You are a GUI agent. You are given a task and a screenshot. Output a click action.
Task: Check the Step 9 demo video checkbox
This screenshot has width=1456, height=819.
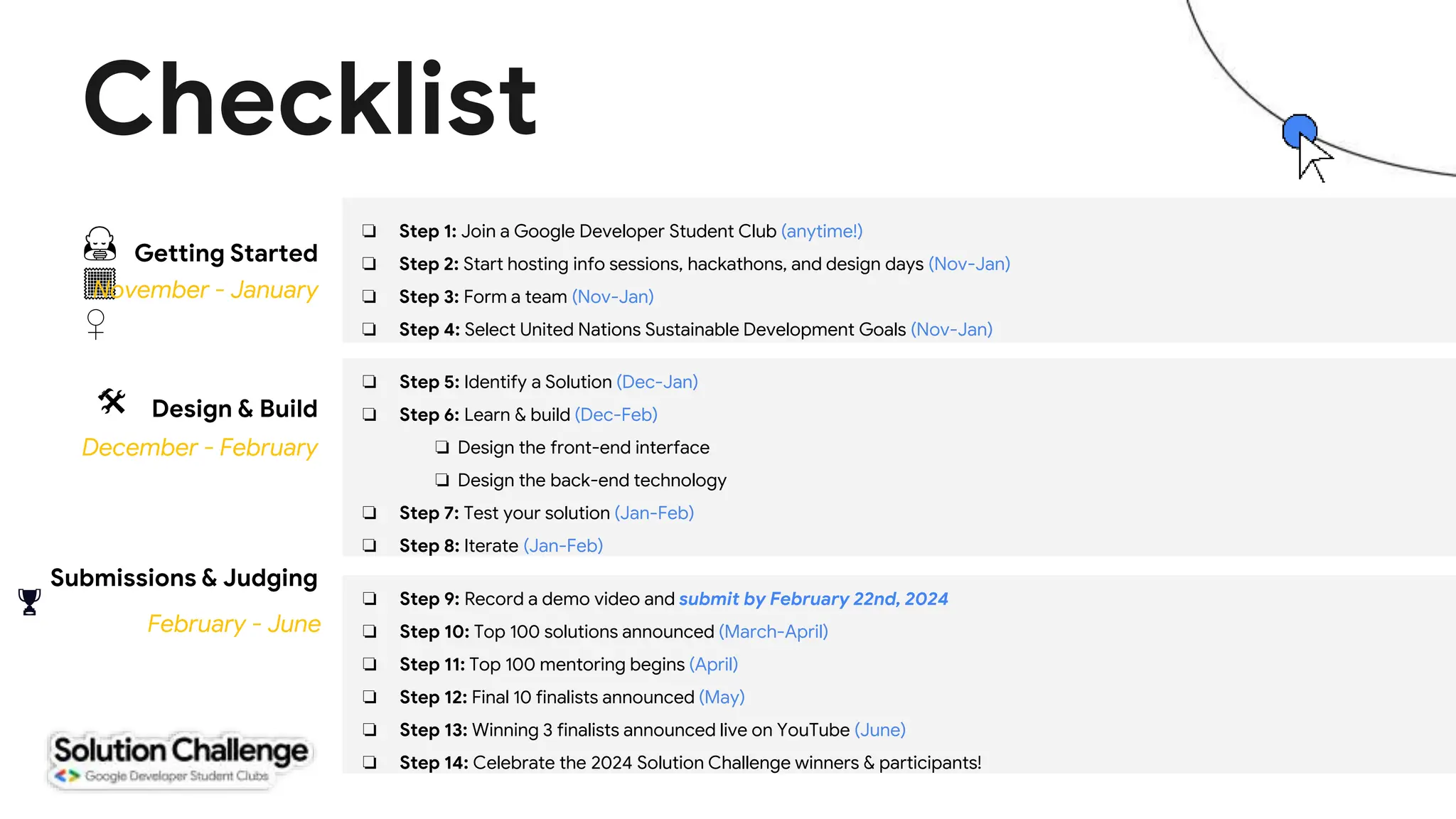[370, 599]
